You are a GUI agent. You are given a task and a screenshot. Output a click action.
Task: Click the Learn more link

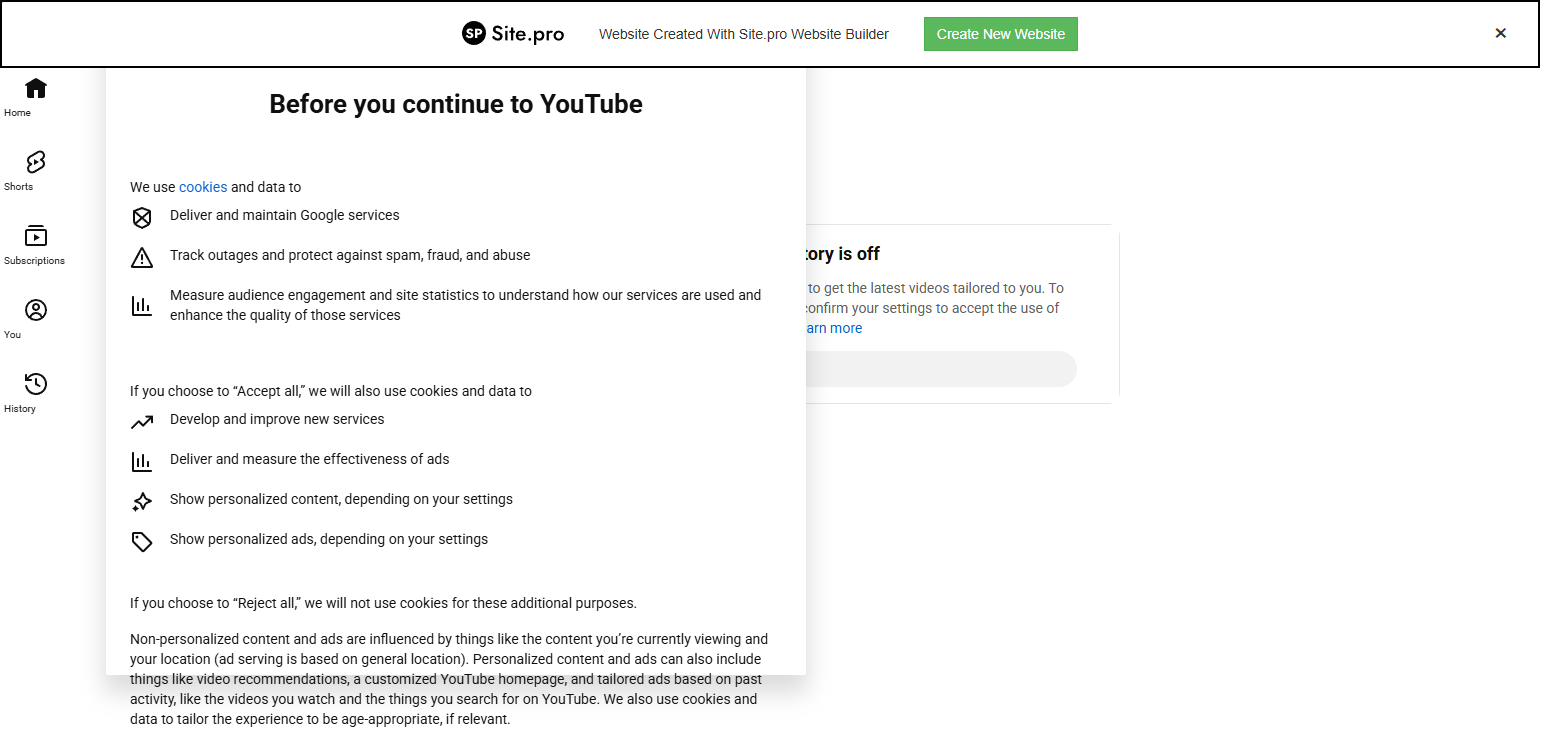[832, 328]
